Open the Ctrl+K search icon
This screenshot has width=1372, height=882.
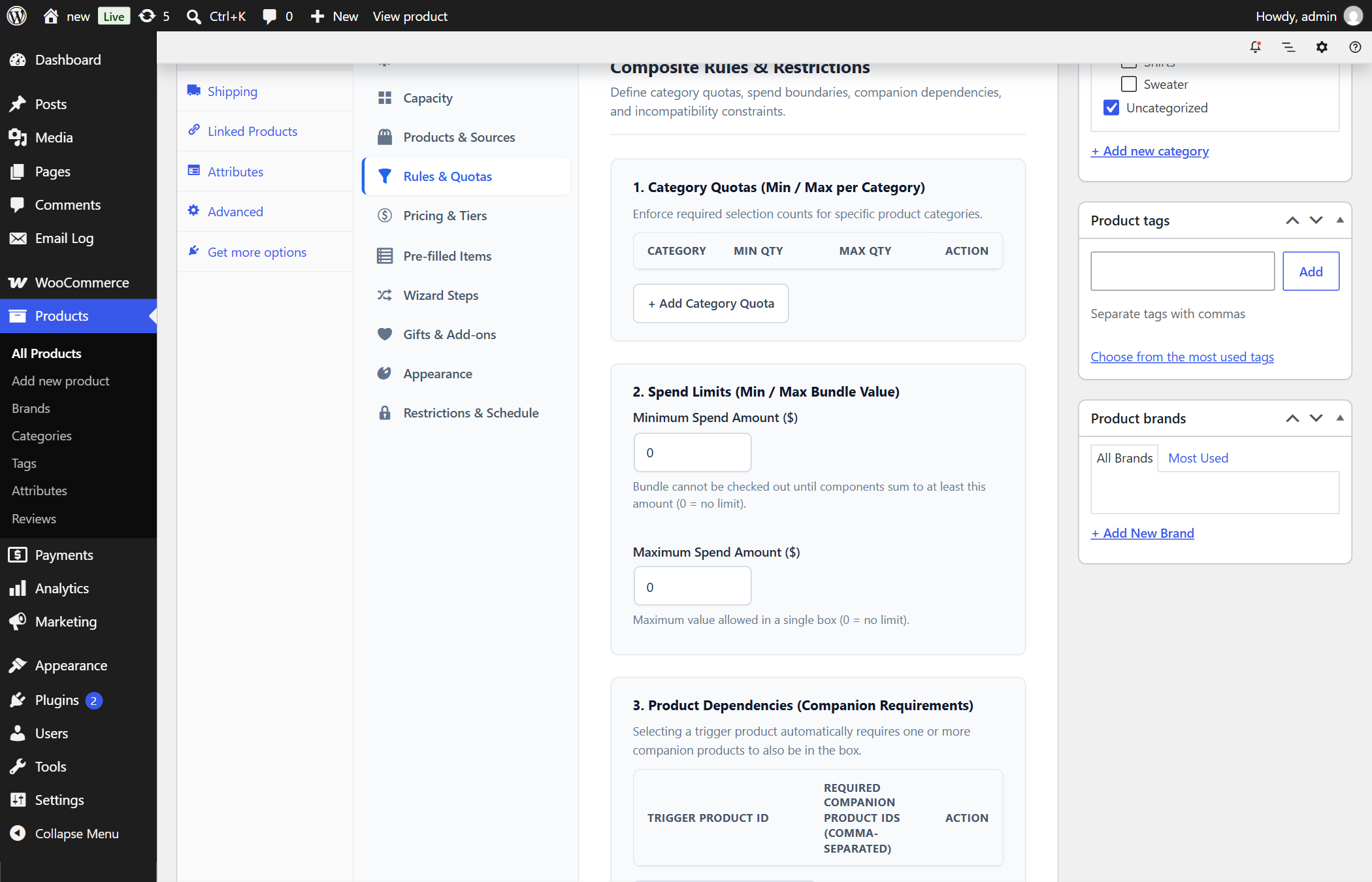pos(193,16)
